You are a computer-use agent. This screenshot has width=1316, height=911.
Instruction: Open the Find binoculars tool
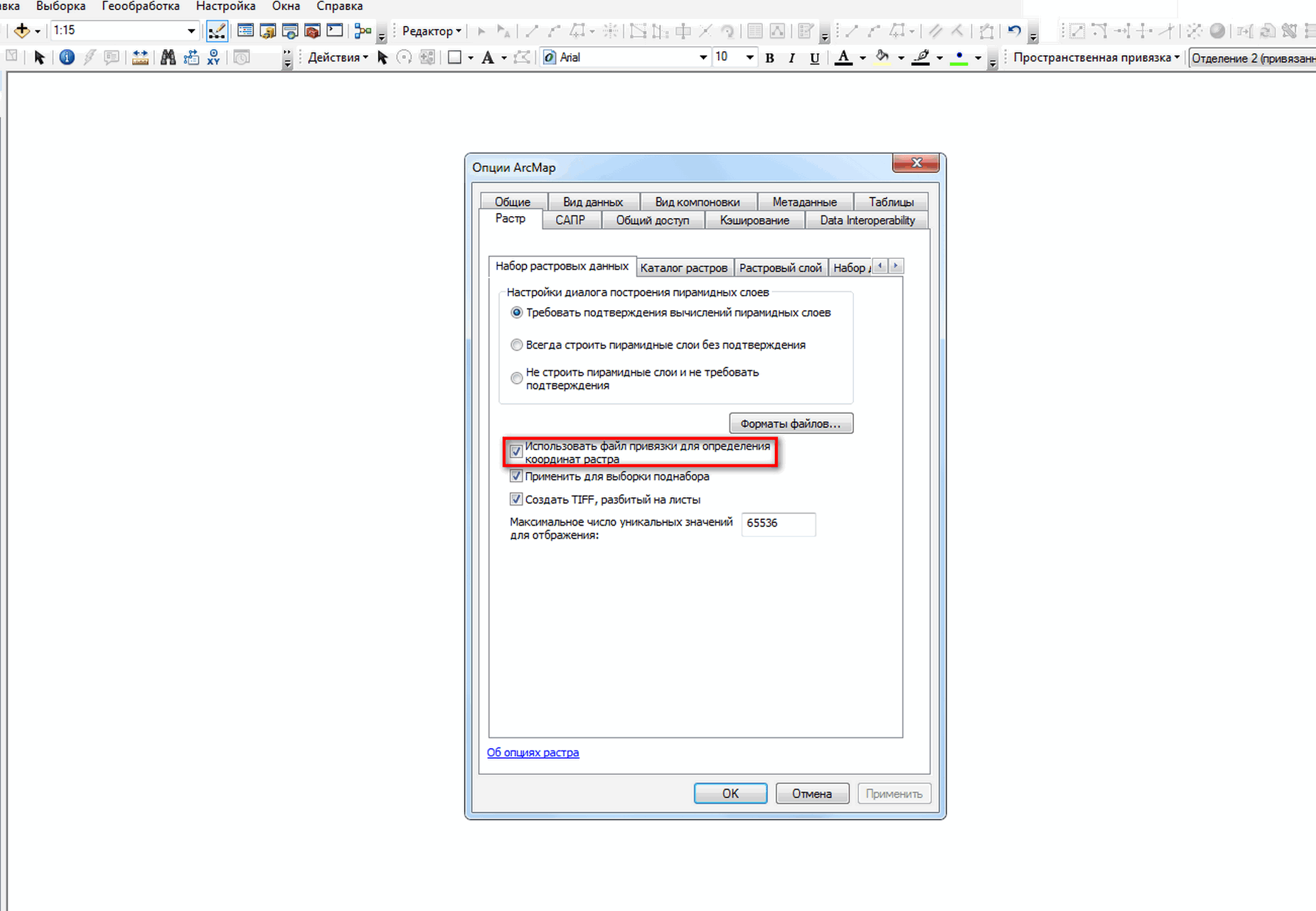[168, 57]
